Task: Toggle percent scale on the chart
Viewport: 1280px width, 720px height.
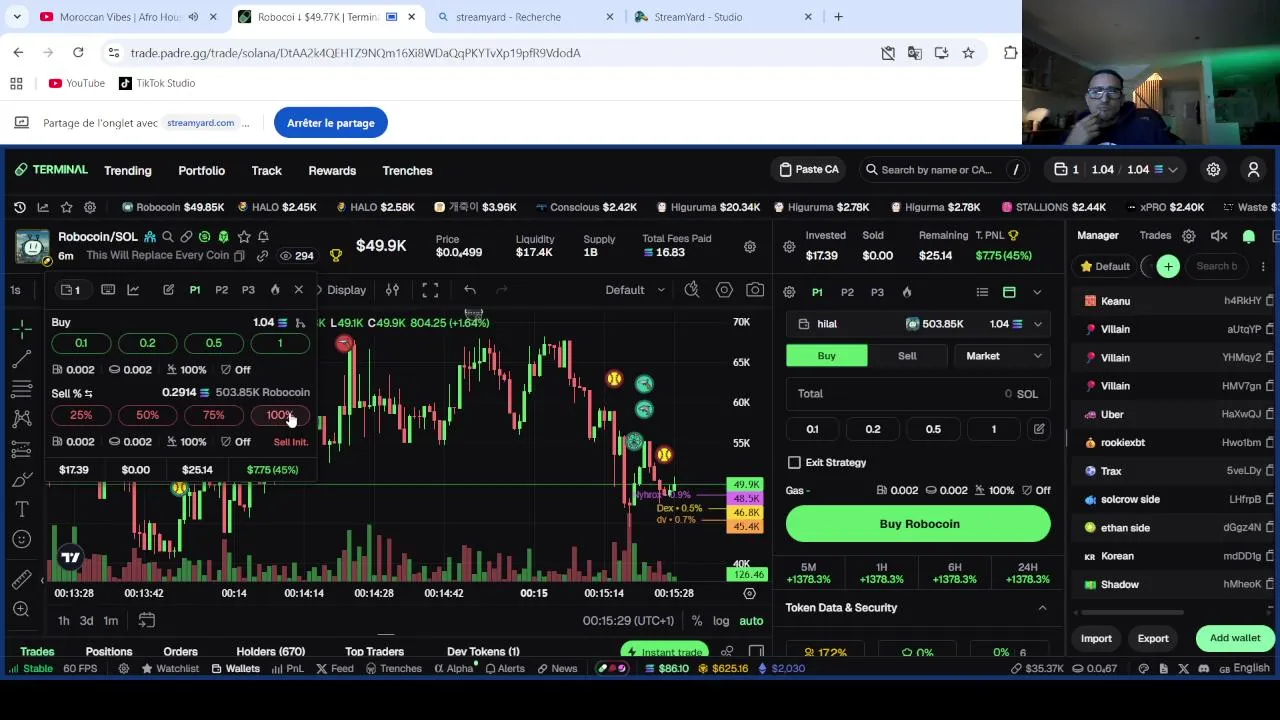Action: click(697, 621)
